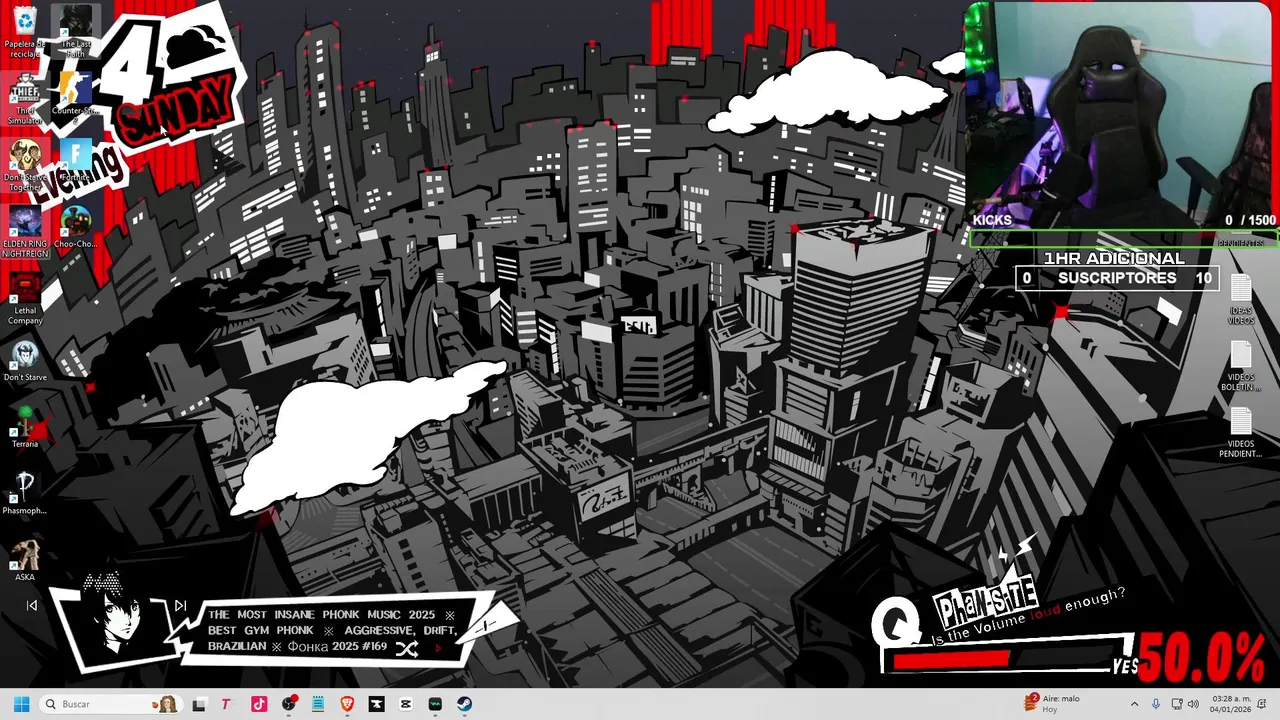Click the 1HR ADICIONAL overlay text
This screenshot has width=1280, height=720.
[1114, 259]
